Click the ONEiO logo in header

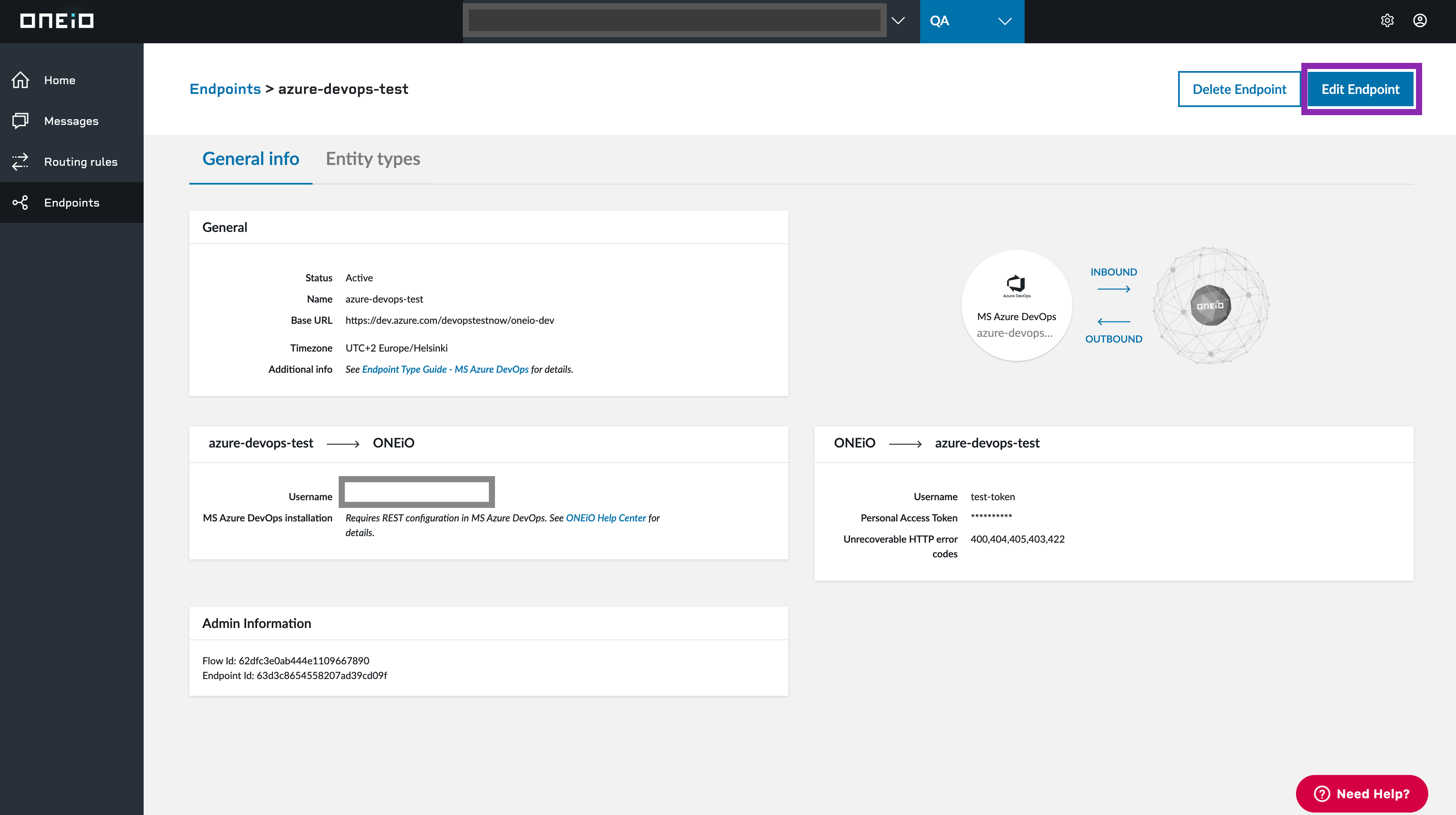(57, 21)
